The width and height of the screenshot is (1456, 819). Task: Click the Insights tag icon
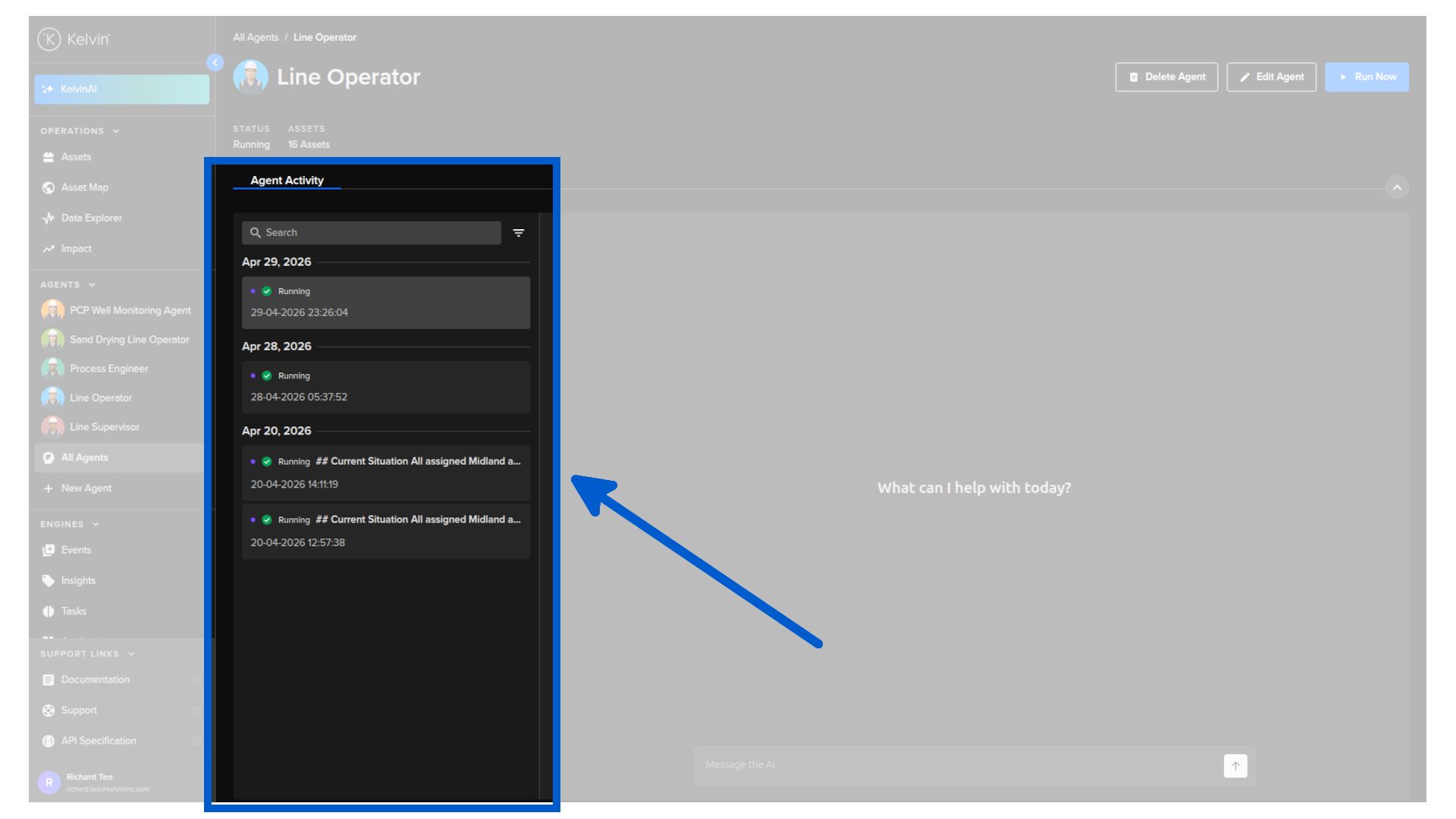click(49, 581)
